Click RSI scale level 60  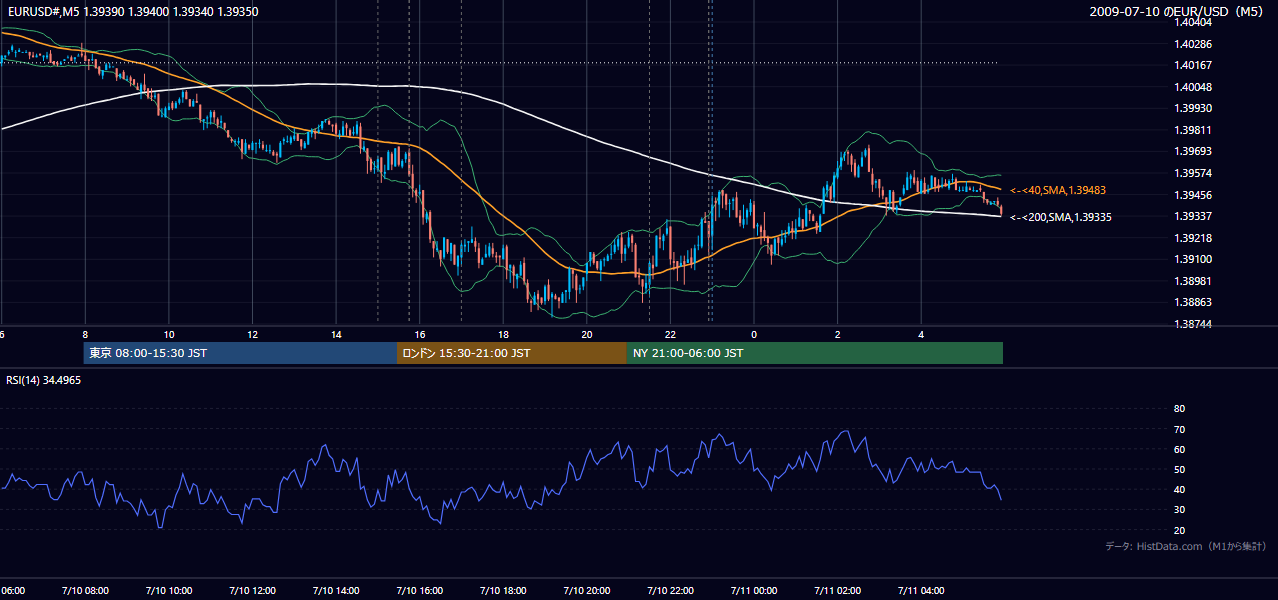pos(1179,449)
